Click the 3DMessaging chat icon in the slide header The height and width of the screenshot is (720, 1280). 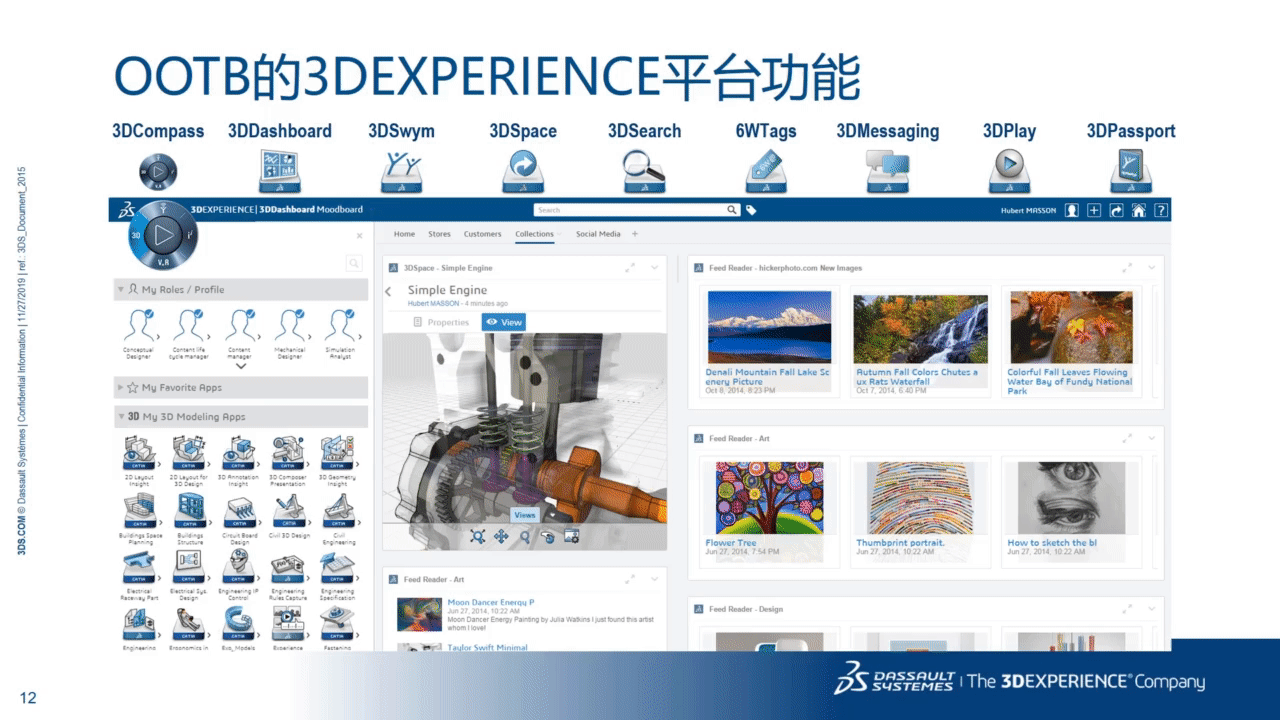pyautogui.click(x=887, y=171)
